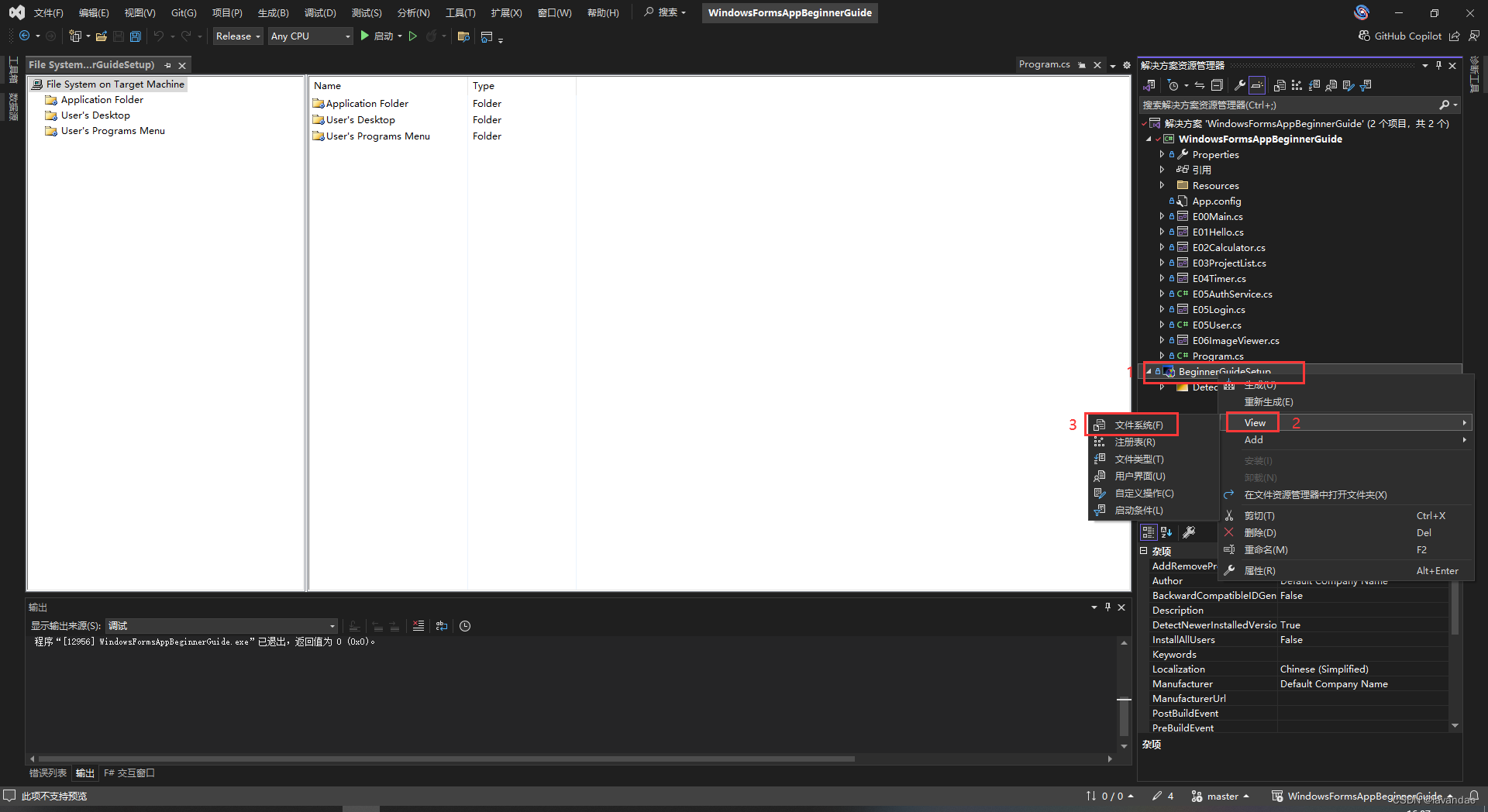Viewport: 1488px width, 812px height.
Task: Open the dropdown arrow next to 启动 button
Action: click(x=400, y=36)
